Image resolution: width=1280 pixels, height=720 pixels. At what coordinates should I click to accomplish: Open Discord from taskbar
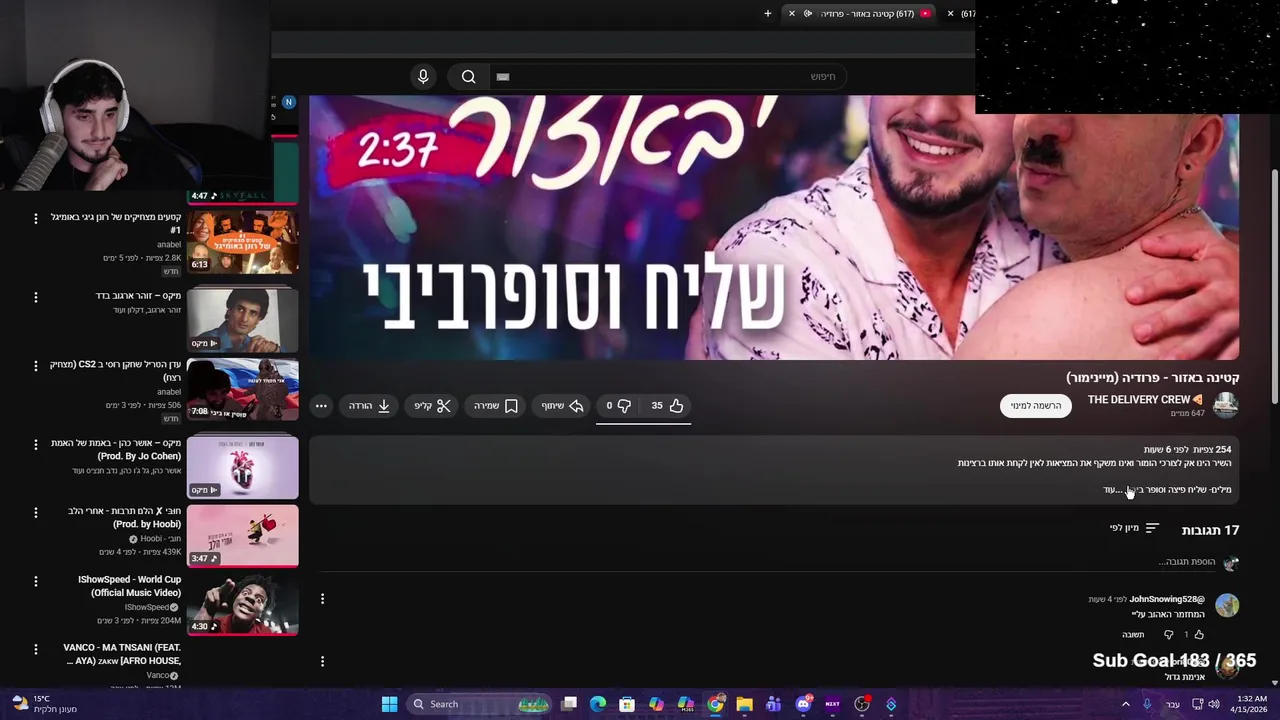coord(803,704)
